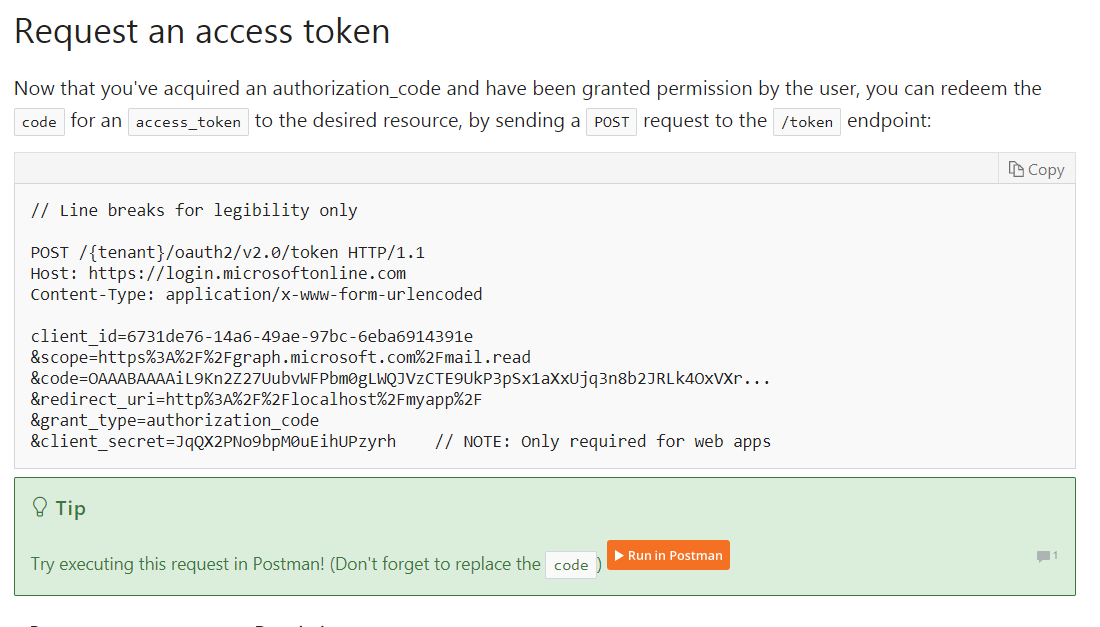Click the inline "access_token" code label
The width and height of the screenshot is (1100, 627).
pyautogui.click(x=188, y=122)
